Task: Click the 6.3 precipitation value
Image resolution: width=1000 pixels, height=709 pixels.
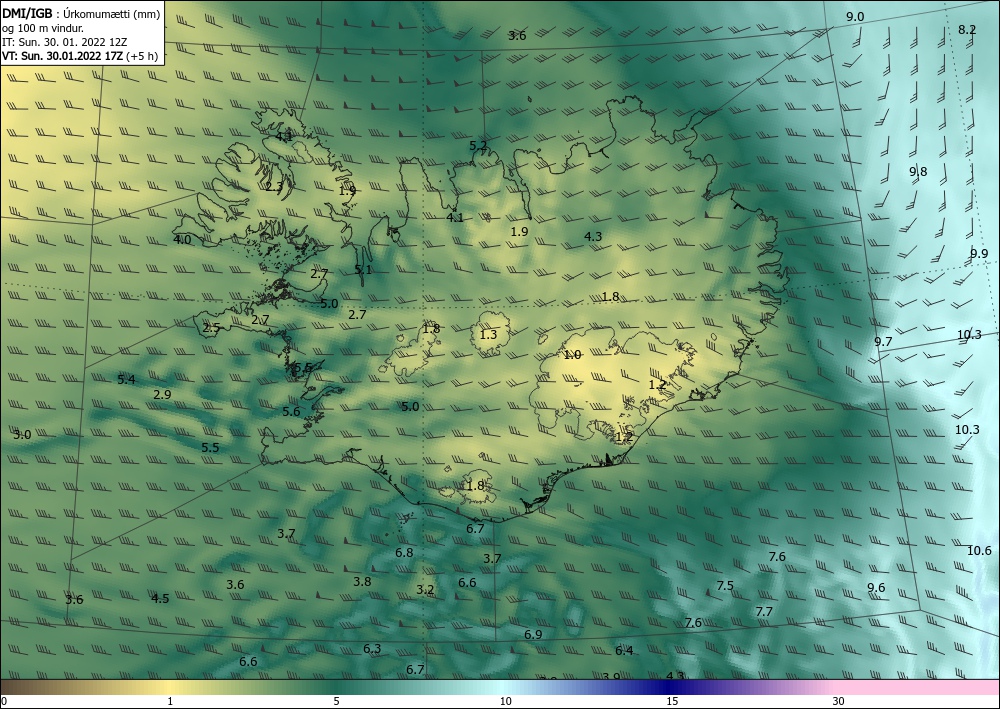Action: [x=372, y=649]
